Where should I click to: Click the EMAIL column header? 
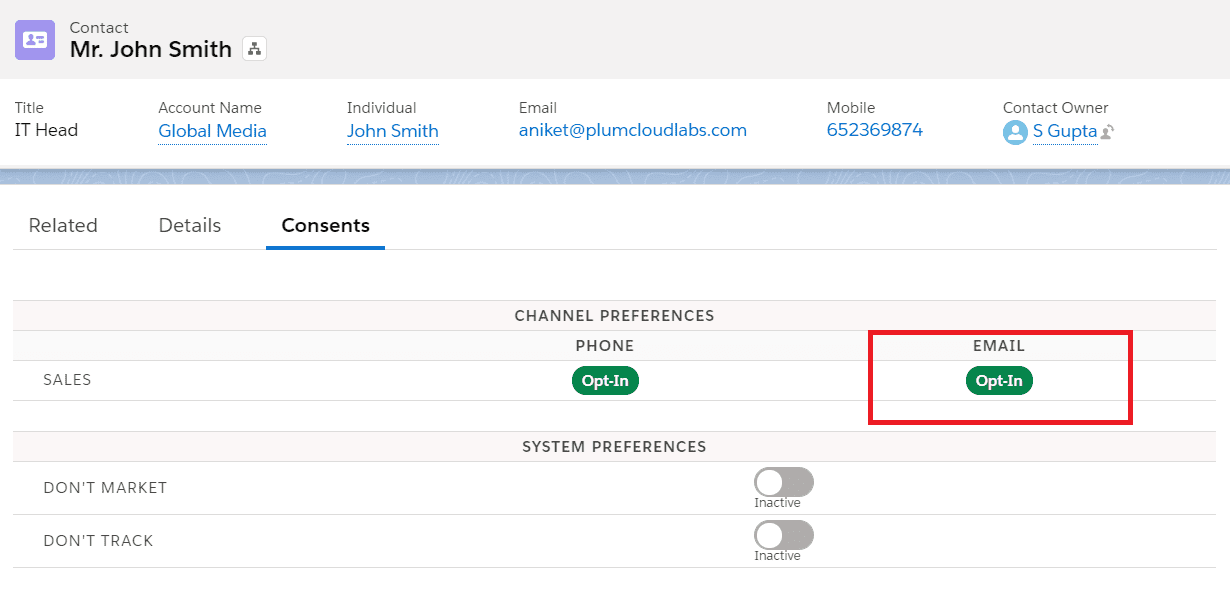pos(999,346)
